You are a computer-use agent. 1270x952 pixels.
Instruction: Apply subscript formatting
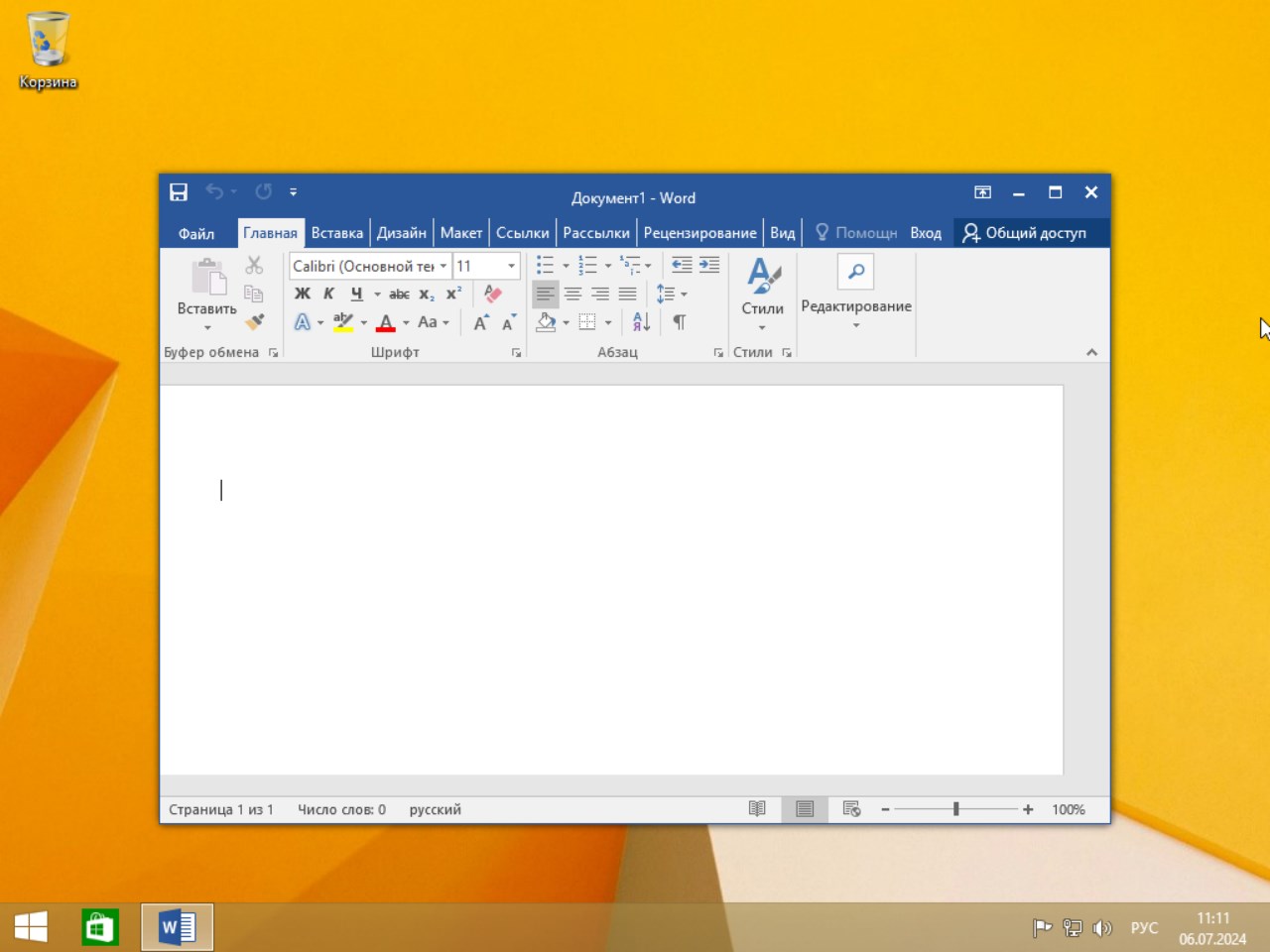[425, 294]
